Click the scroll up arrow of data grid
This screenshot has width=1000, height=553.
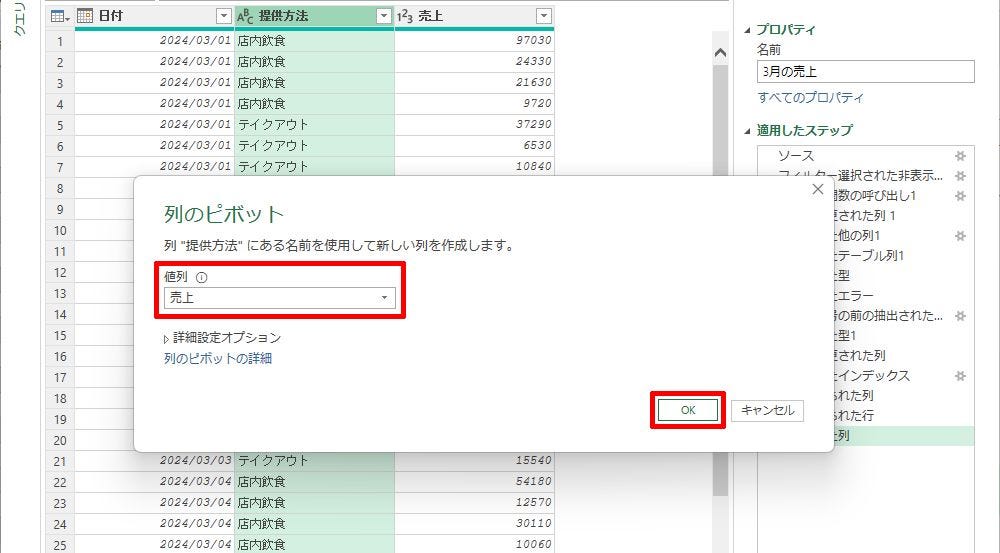coord(719,52)
